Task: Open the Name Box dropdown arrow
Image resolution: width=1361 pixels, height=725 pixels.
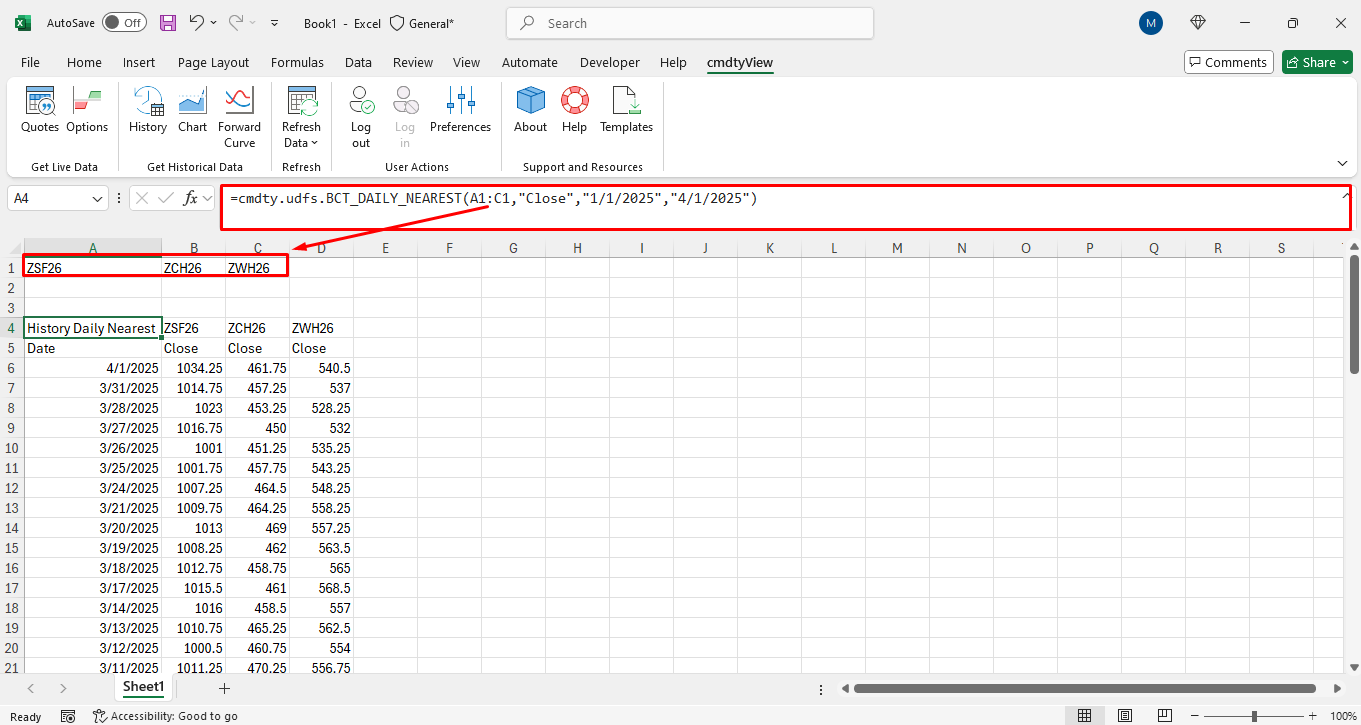Action: 98,199
